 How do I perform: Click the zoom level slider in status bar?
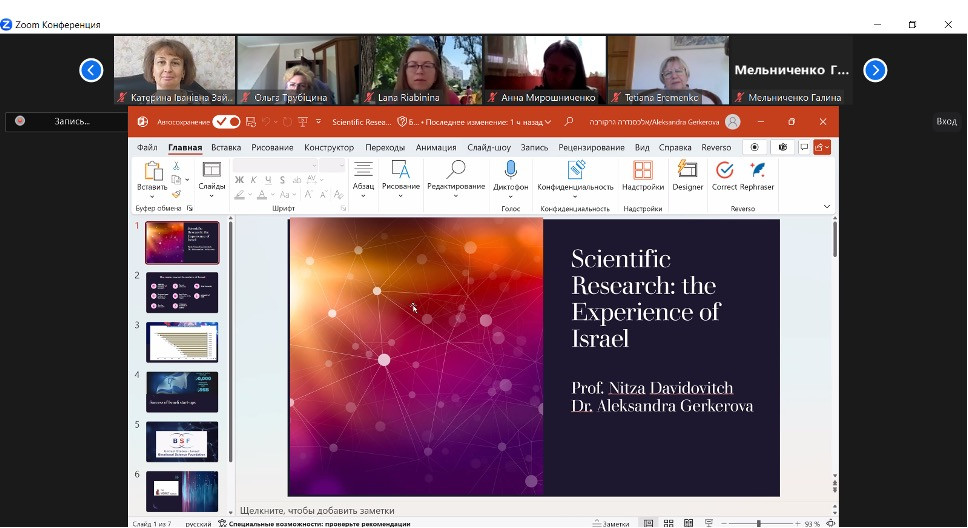point(758,523)
